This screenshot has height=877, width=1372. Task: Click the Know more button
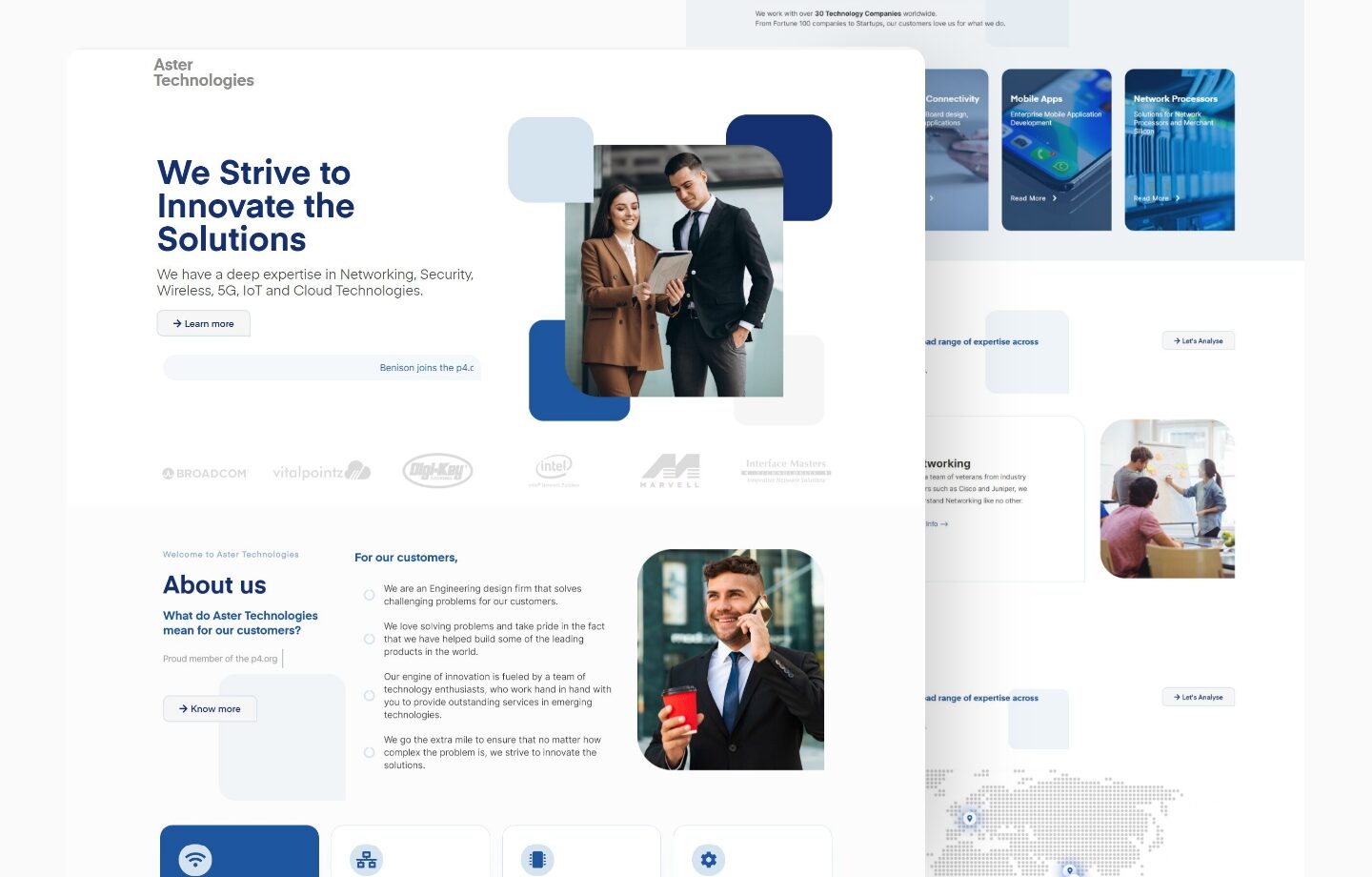[210, 708]
